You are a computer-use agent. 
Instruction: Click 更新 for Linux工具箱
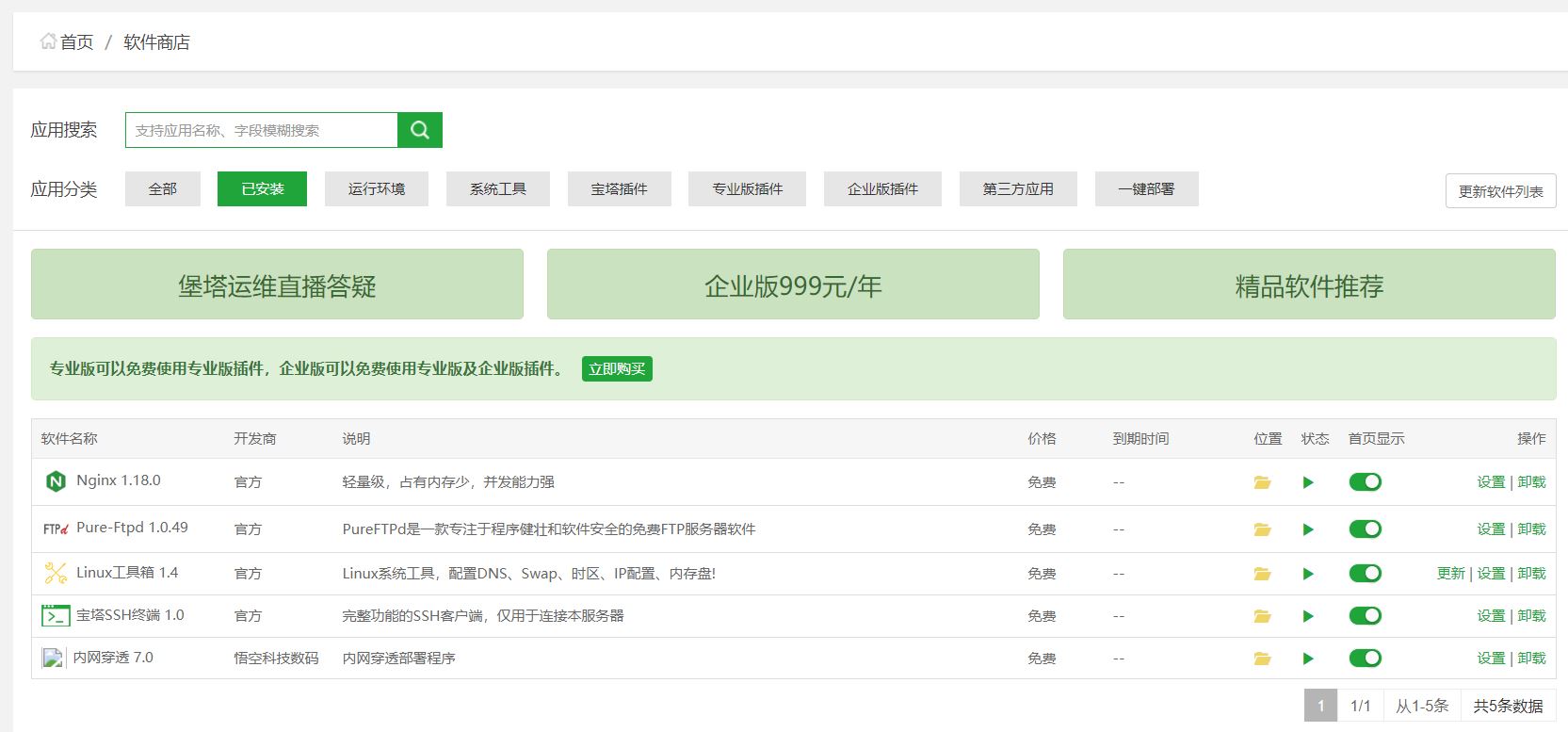coord(1451,574)
